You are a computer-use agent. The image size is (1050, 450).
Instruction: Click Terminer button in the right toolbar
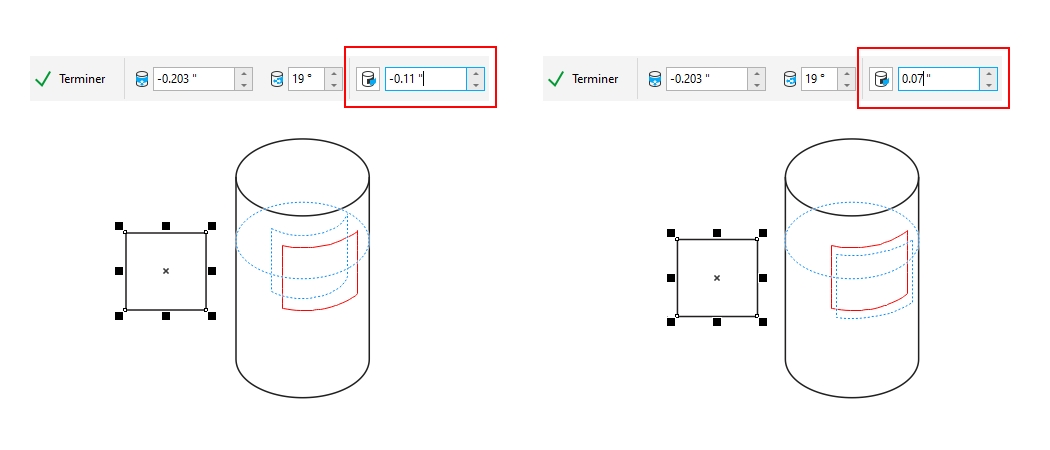click(x=582, y=79)
